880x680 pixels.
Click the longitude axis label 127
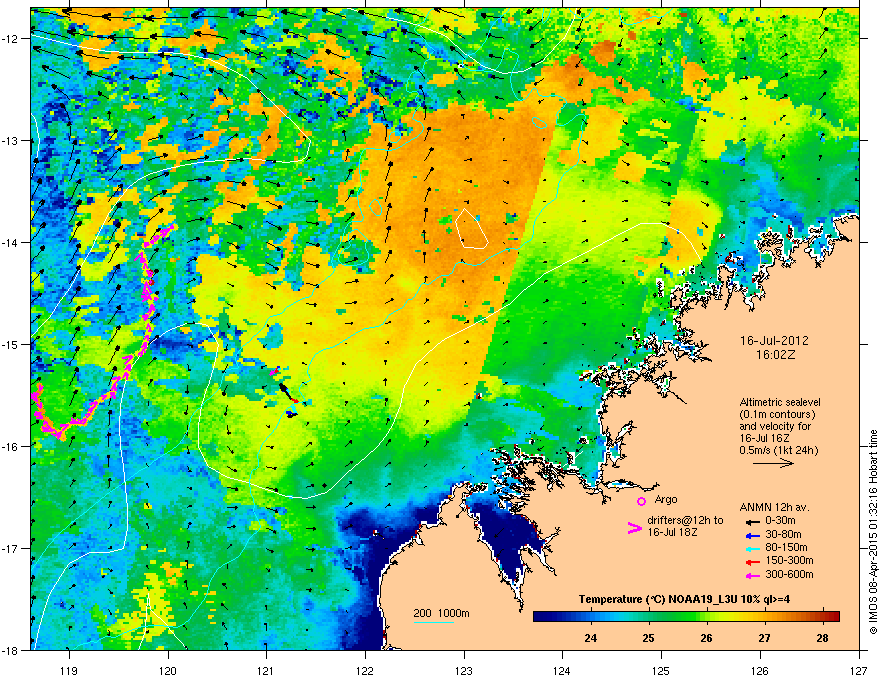[x=859, y=670]
